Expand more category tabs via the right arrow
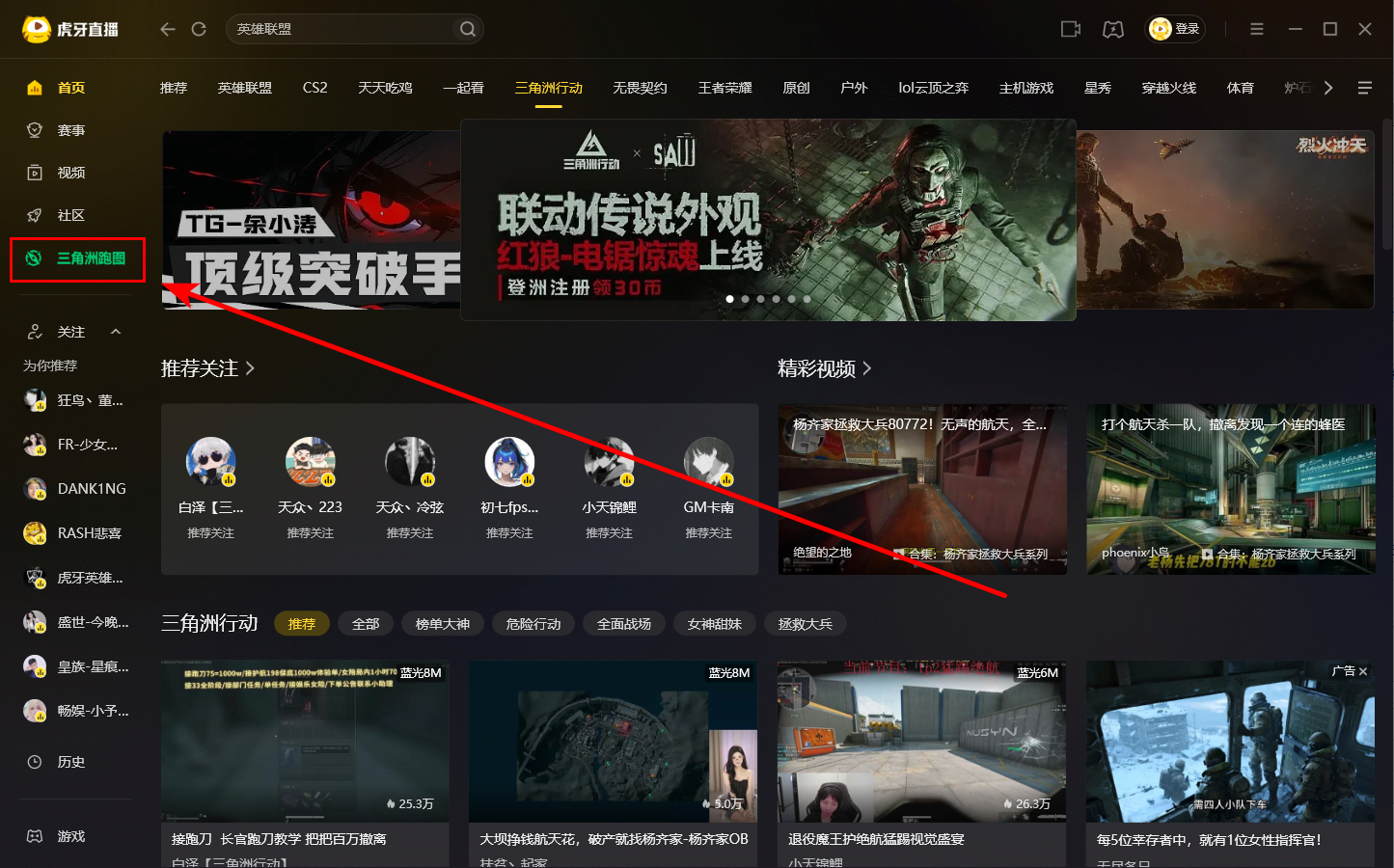The width and height of the screenshot is (1394, 868). [1327, 87]
